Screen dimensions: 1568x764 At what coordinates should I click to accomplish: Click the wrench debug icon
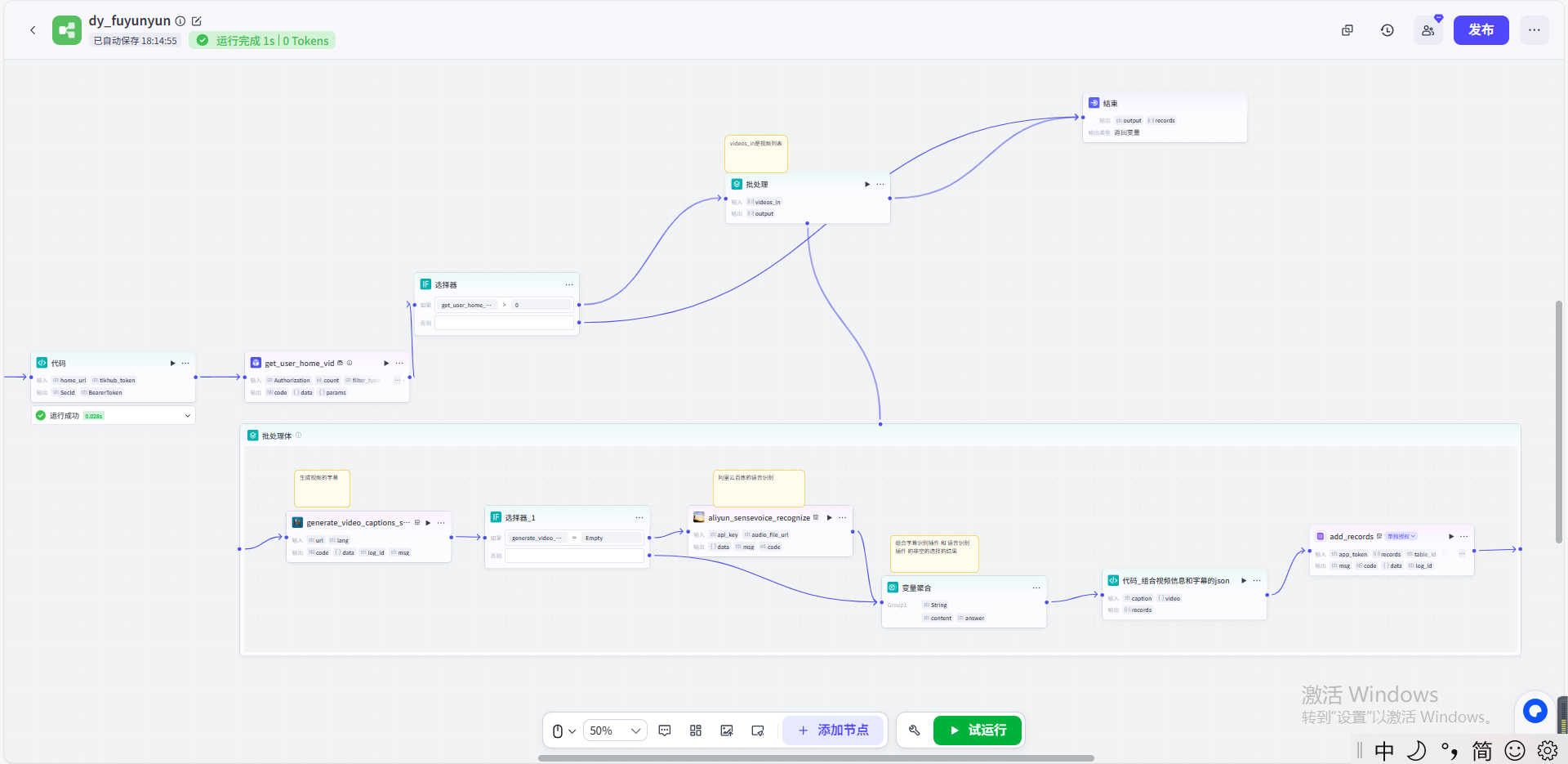(915, 730)
